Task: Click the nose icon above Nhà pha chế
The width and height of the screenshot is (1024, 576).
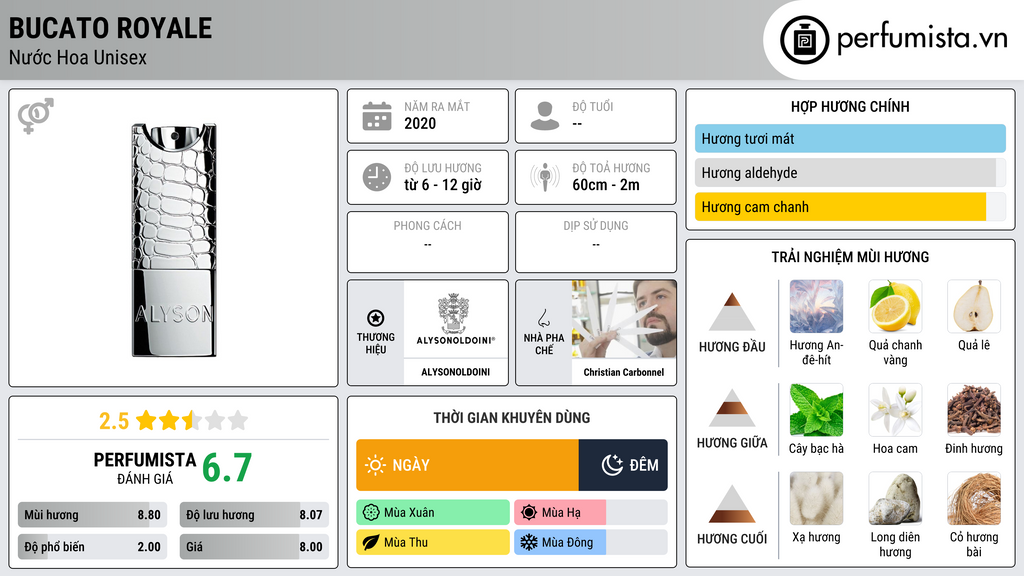Action: pos(543,318)
